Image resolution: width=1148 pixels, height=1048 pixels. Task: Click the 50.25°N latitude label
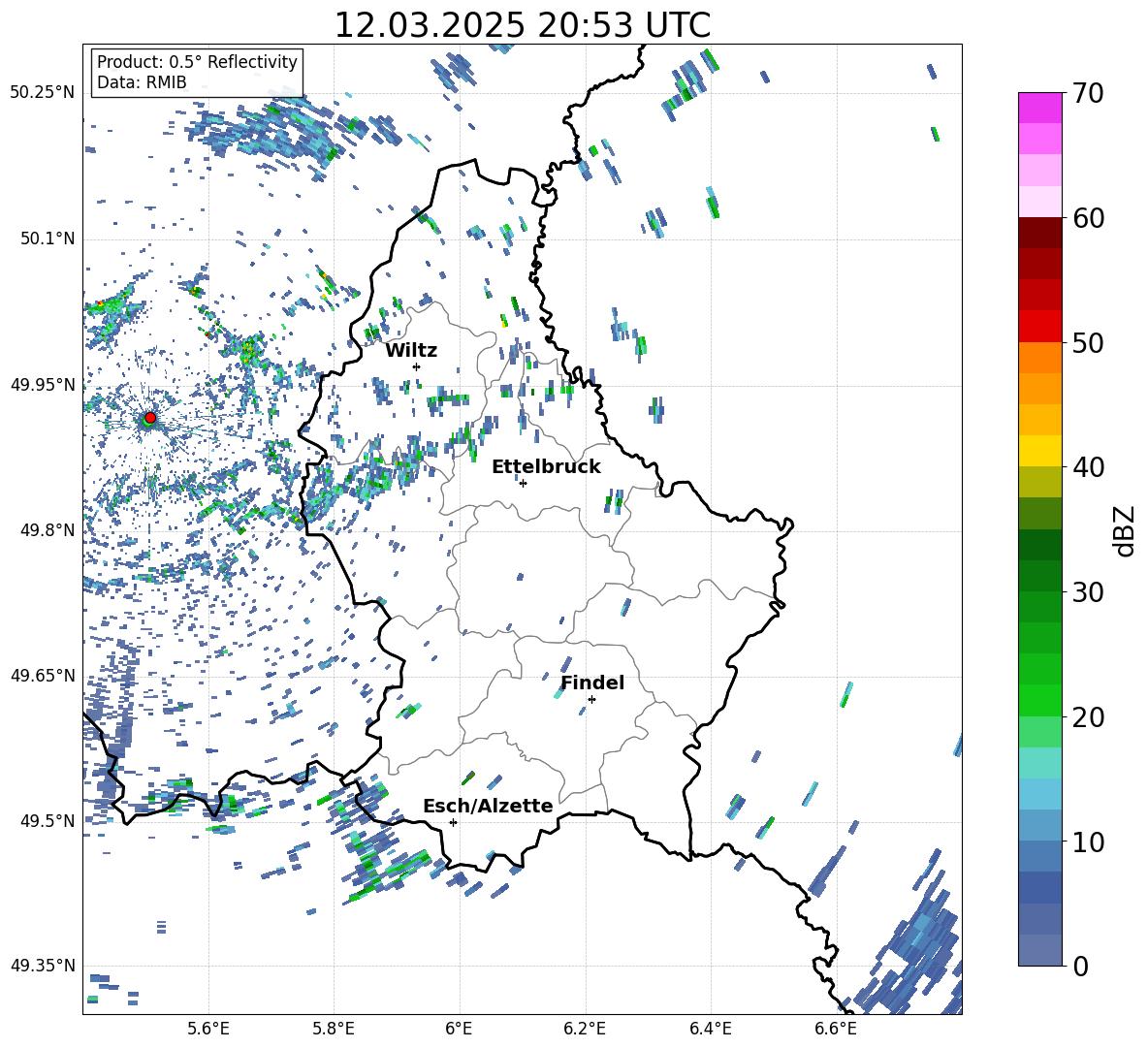[x=43, y=93]
